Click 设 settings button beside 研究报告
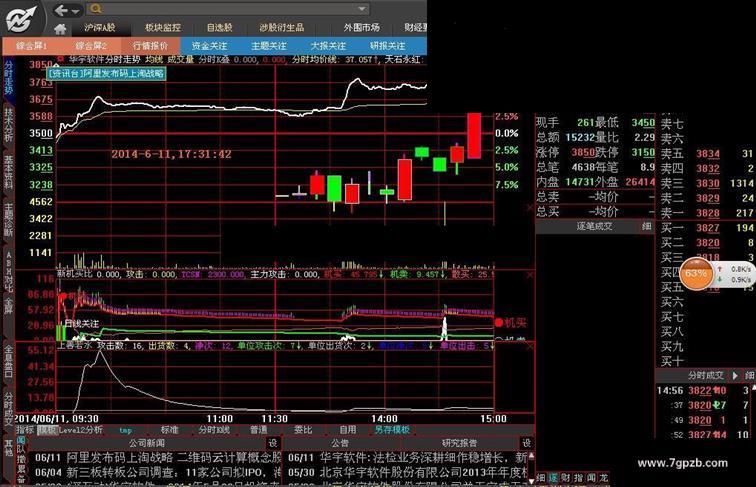 click(x=527, y=443)
